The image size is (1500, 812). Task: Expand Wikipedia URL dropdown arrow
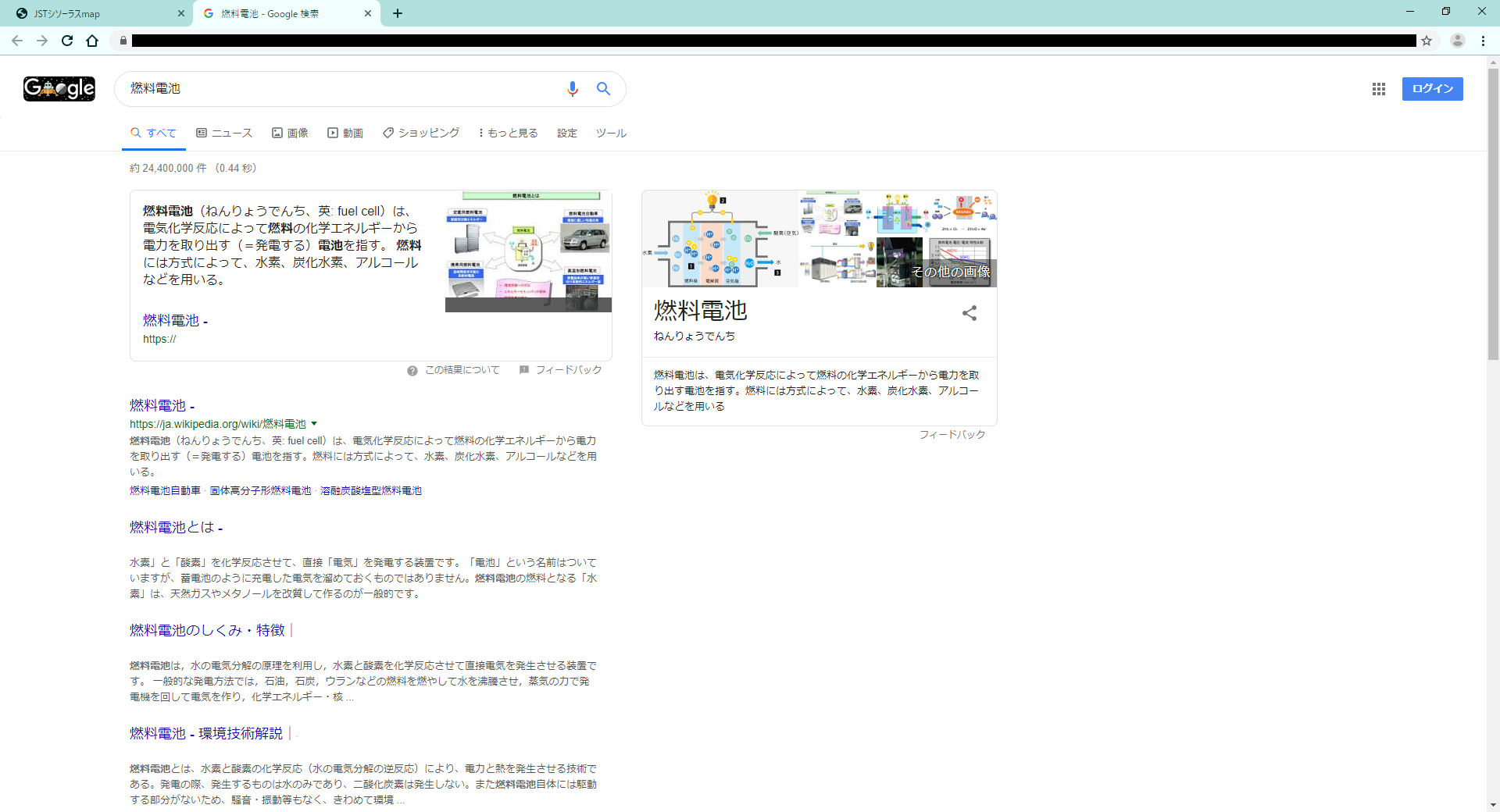[314, 424]
